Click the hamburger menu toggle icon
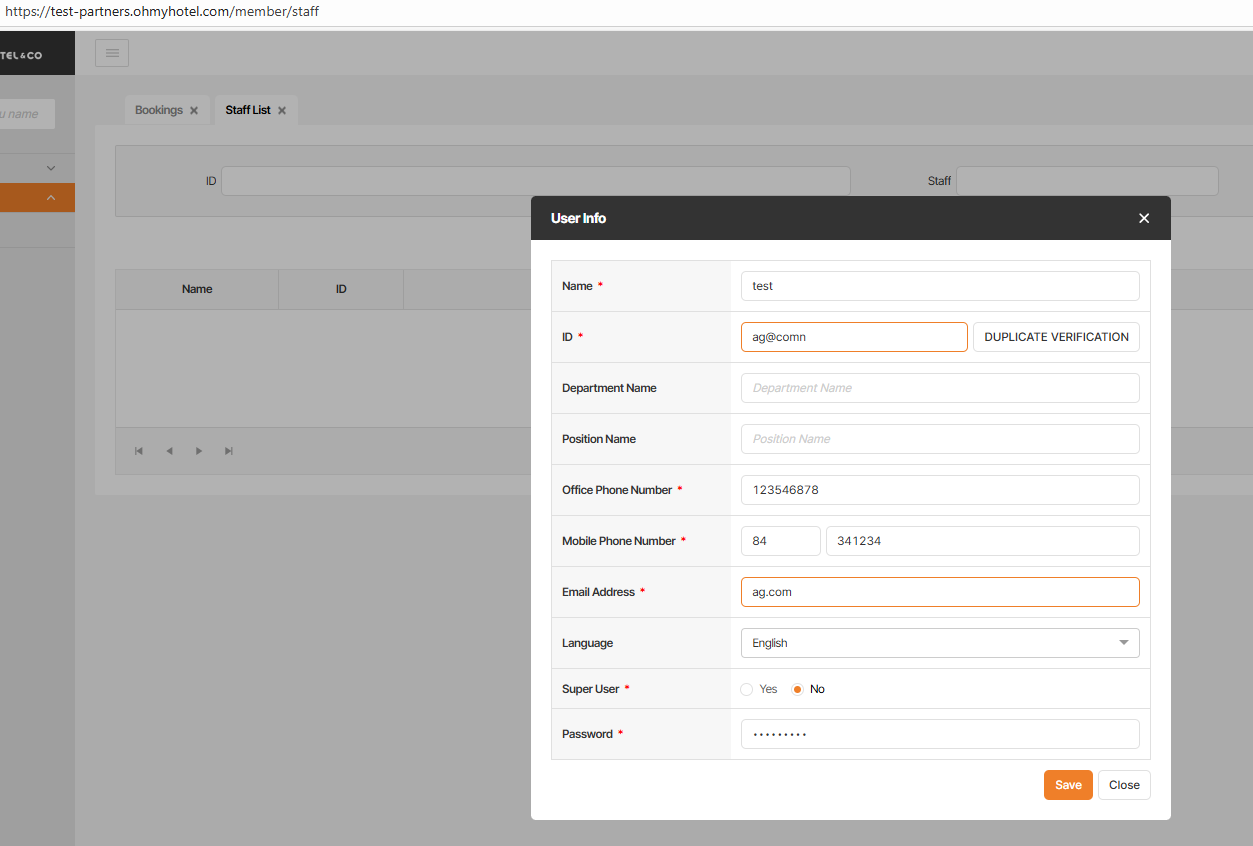 (112, 53)
